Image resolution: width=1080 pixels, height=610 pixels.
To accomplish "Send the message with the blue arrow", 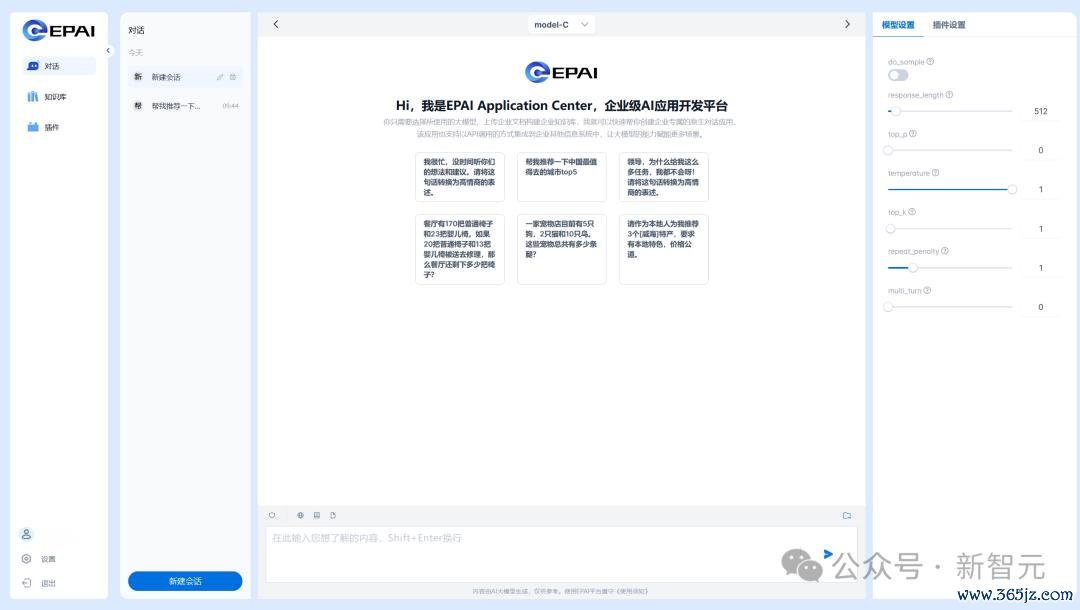I will coord(828,554).
